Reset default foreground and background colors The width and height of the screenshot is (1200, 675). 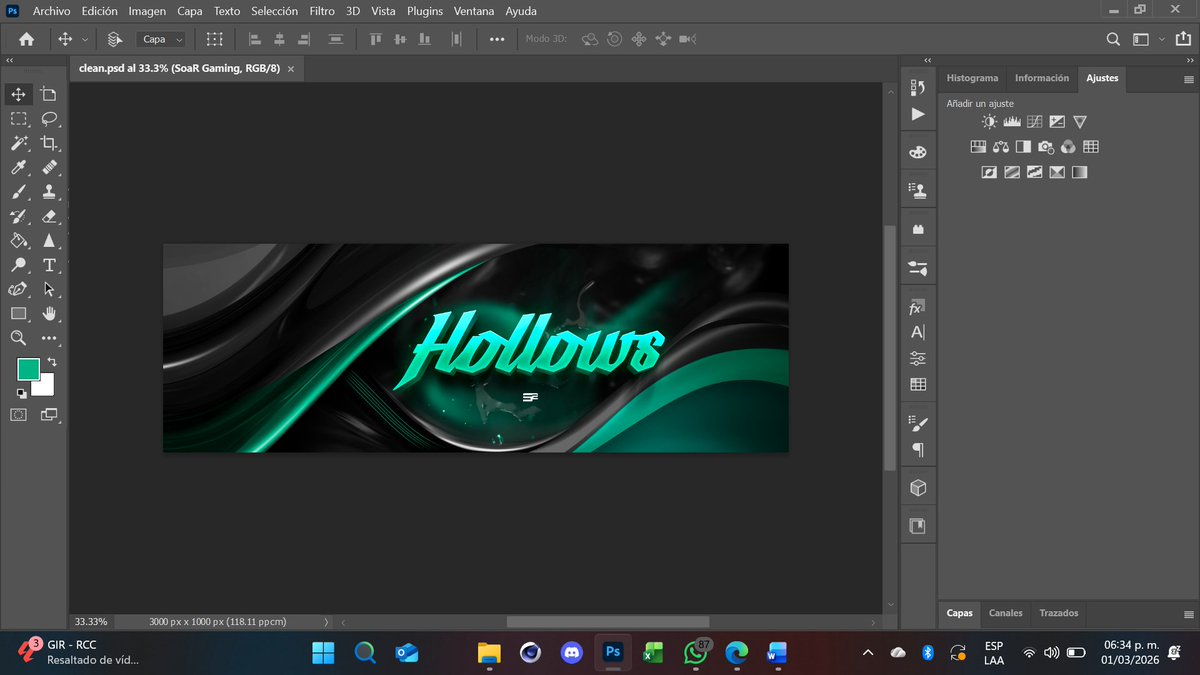(21, 394)
